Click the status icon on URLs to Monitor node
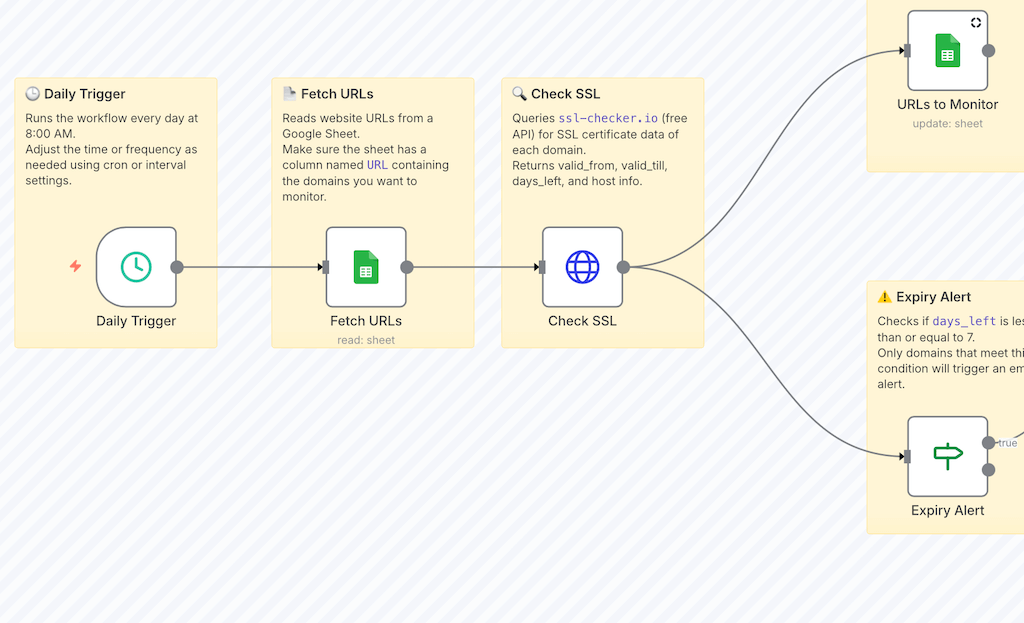1024x623 pixels. [x=976, y=23]
